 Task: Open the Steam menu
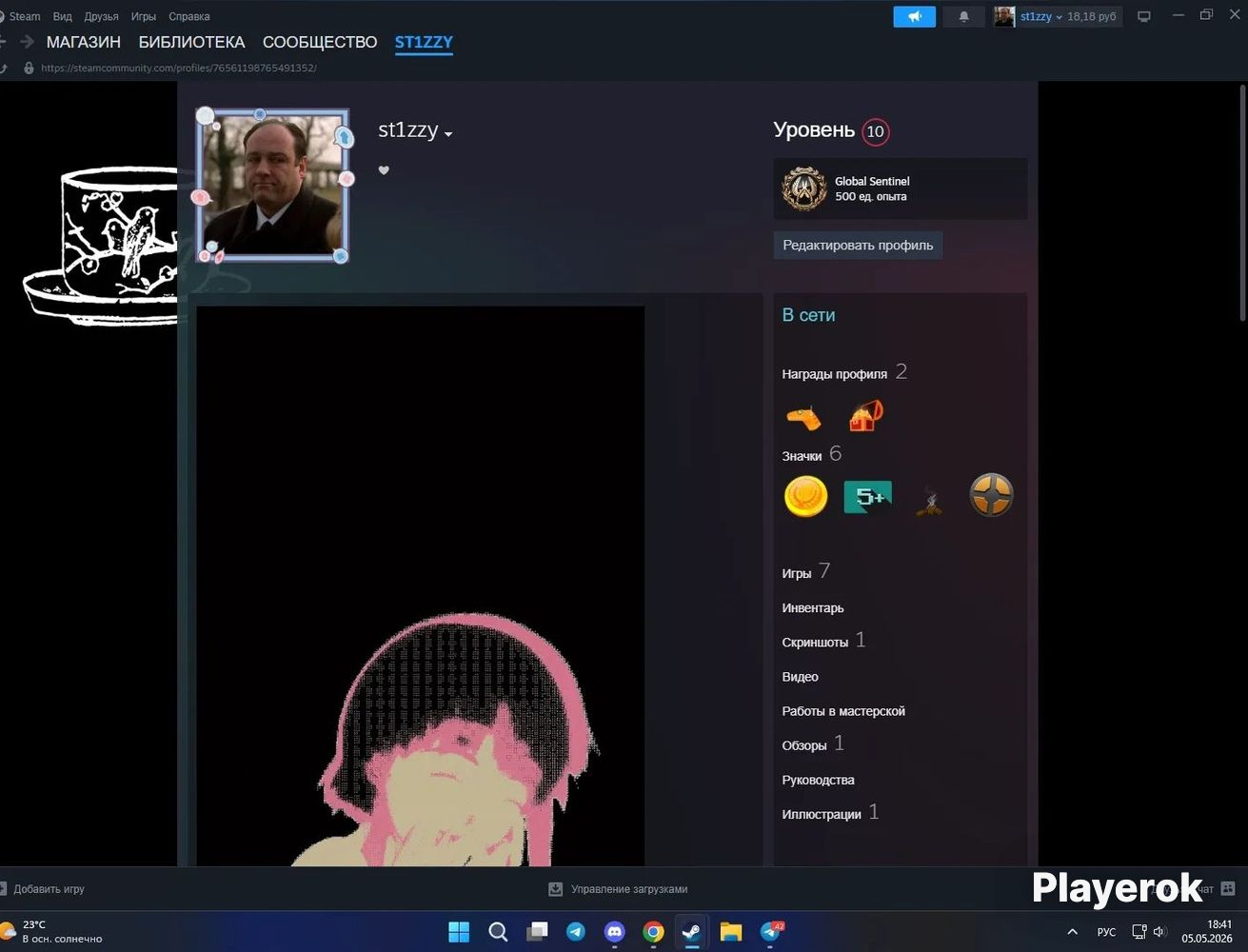click(x=24, y=16)
